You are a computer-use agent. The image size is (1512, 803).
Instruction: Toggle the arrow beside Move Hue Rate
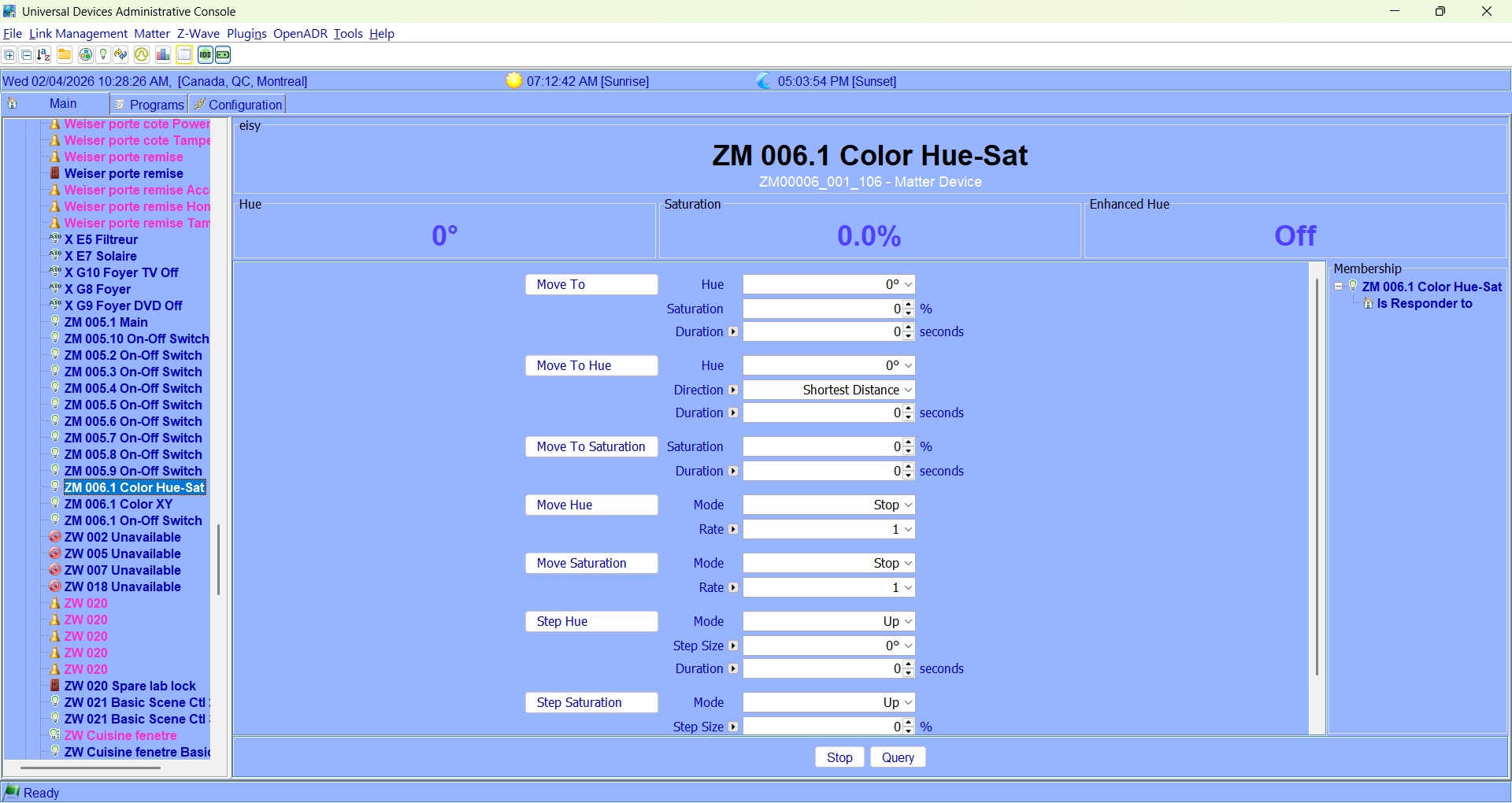click(733, 530)
